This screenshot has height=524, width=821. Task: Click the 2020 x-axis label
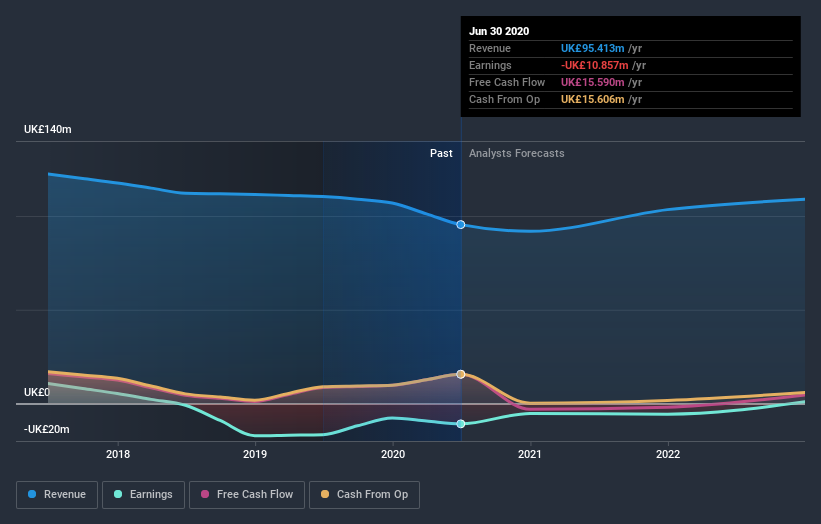(393, 454)
